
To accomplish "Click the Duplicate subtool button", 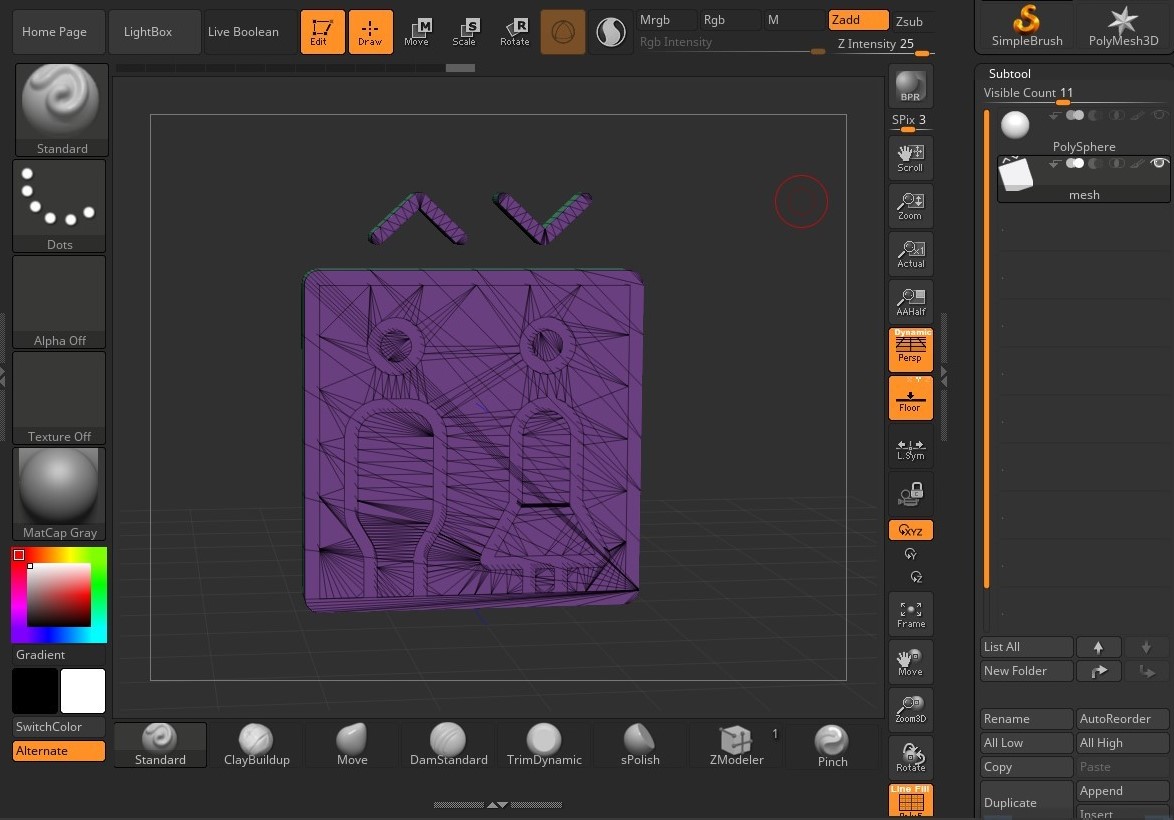I will pos(1027,802).
